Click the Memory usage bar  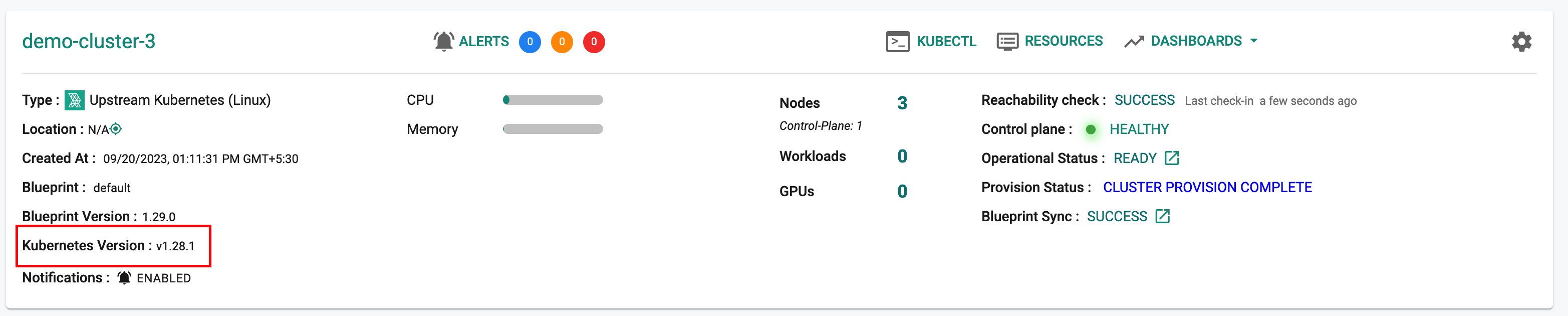[553, 129]
